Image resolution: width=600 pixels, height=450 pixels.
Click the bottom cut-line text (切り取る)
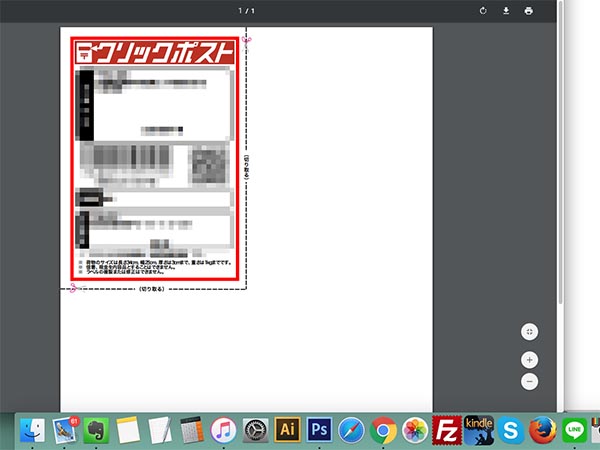point(152,289)
